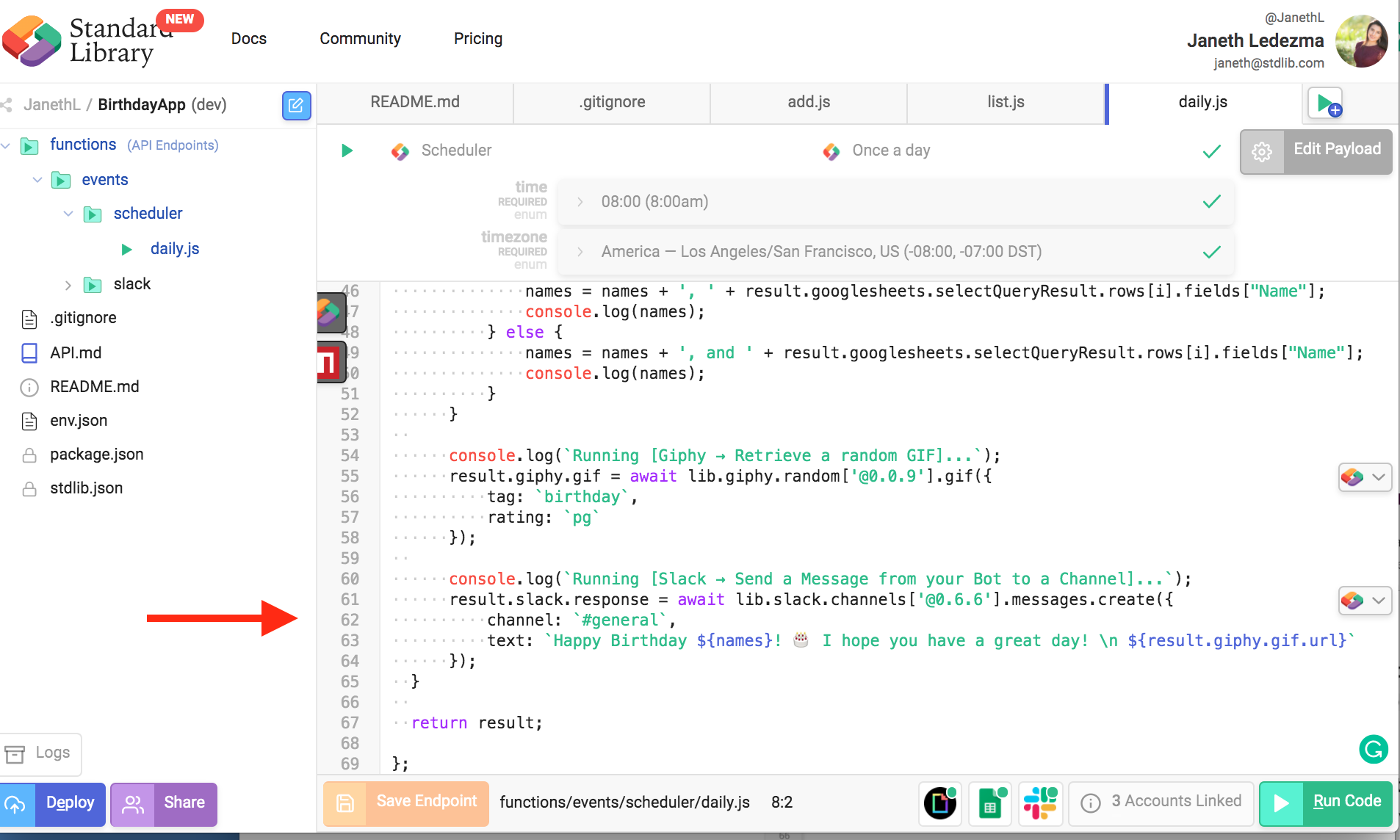This screenshot has width=1400, height=840.
Task: Open the env.json file
Action: click(79, 421)
